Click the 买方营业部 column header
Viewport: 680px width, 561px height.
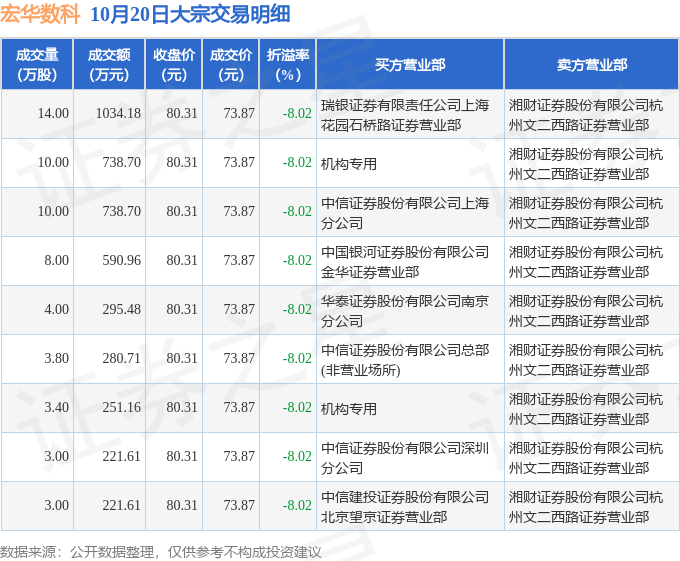[x=410, y=65]
